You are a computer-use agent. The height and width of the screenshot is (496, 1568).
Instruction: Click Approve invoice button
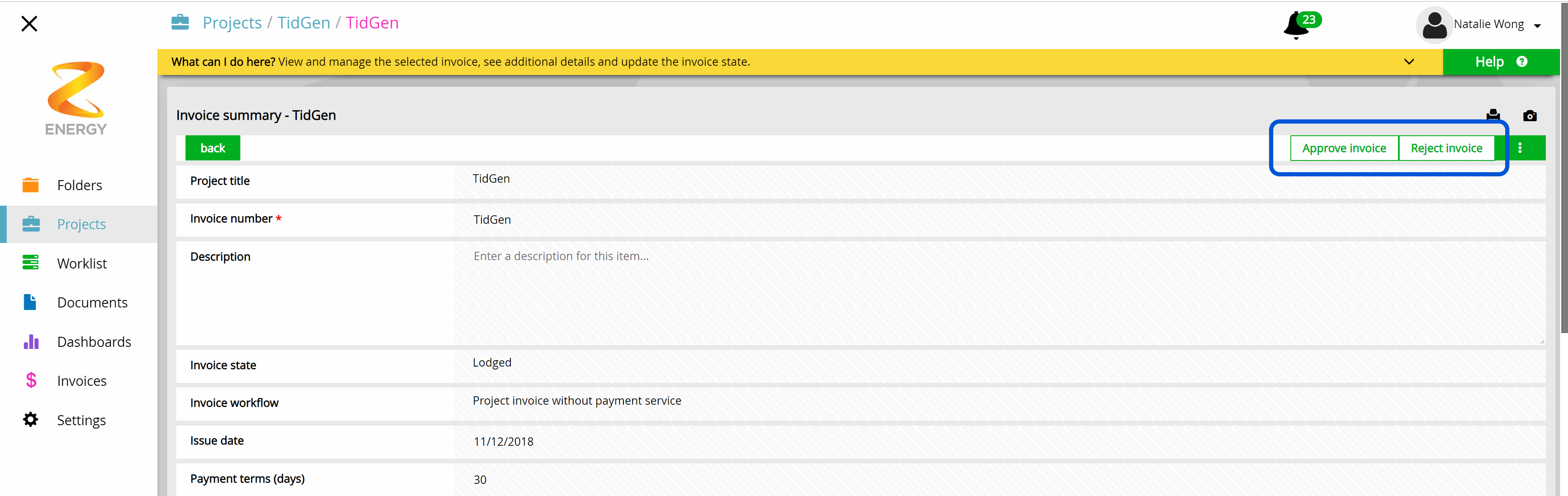(x=1344, y=148)
